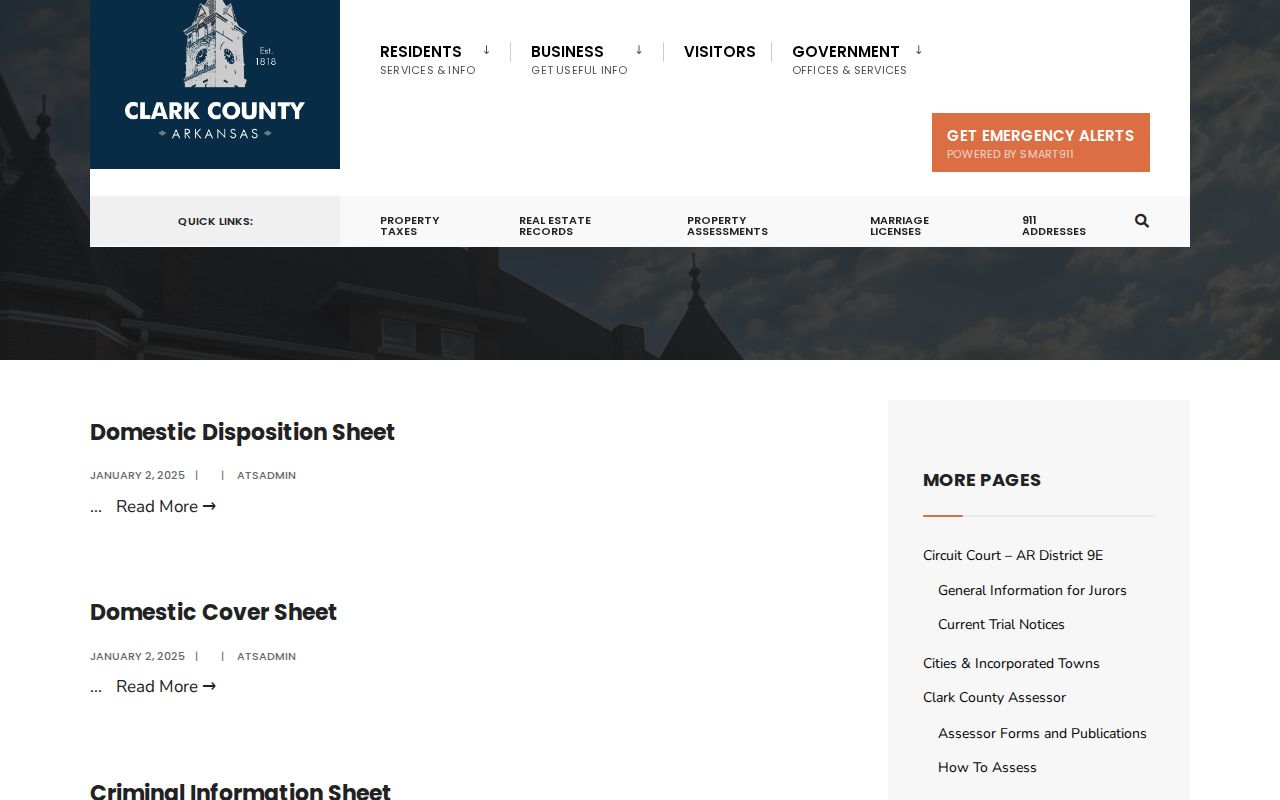The image size is (1280, 800).
Task: Click the Quick Links label
Action: 215,222
